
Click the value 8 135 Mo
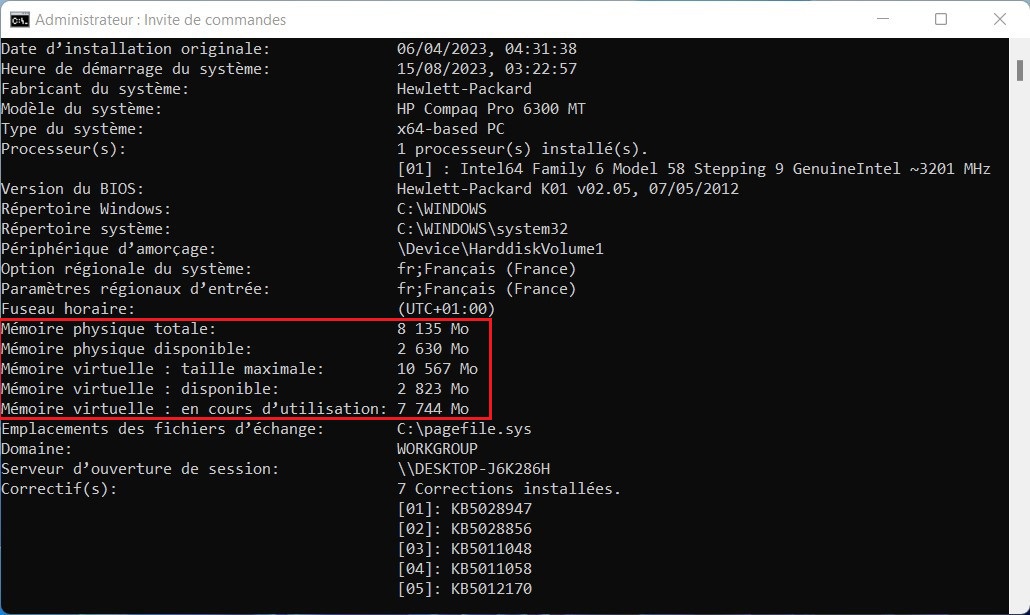pyautogui.click(x=433, y=329)
